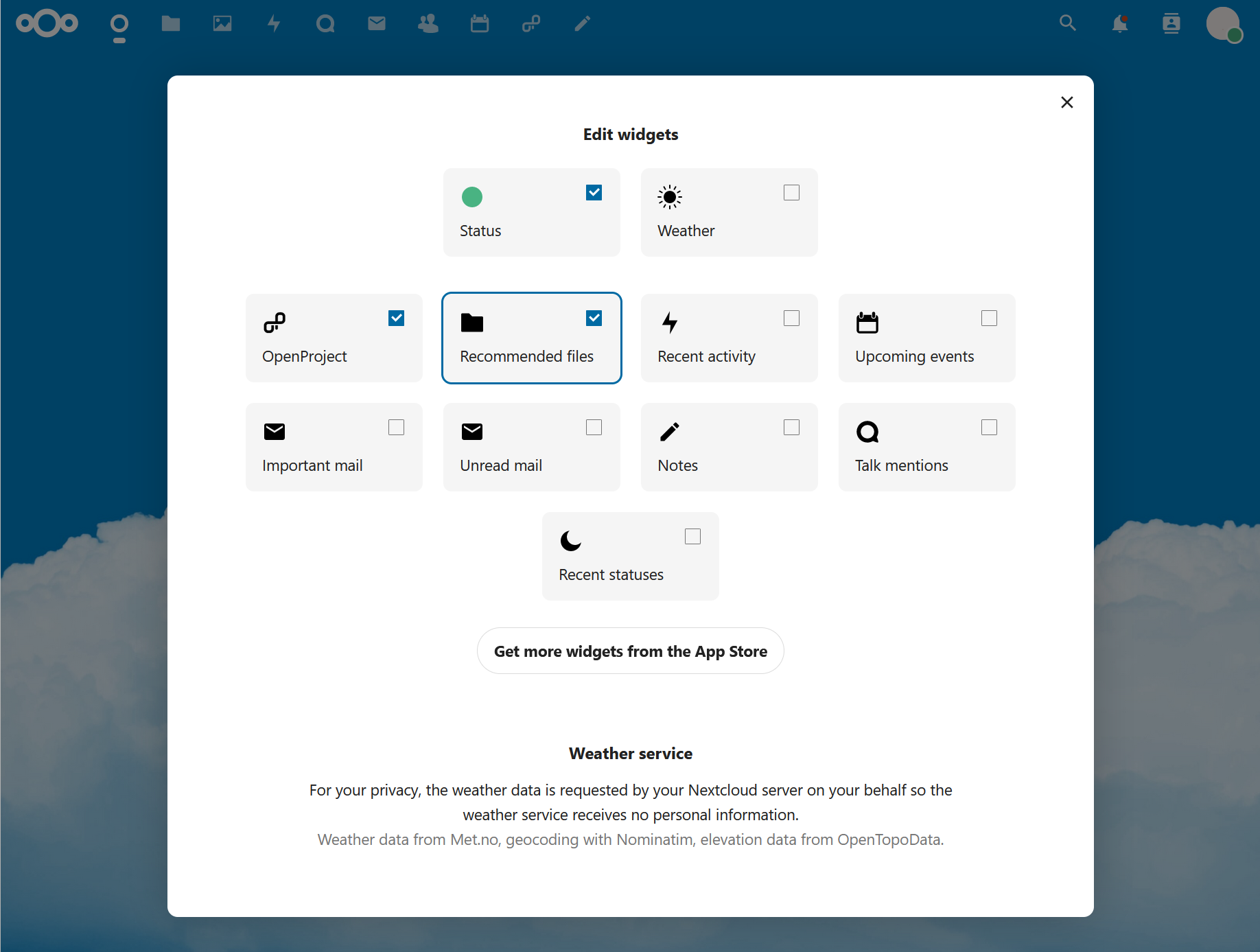The height and width of the screenshot is (952, 1260).
Task: Open the notifications bell
Action: coord(1120,23)
